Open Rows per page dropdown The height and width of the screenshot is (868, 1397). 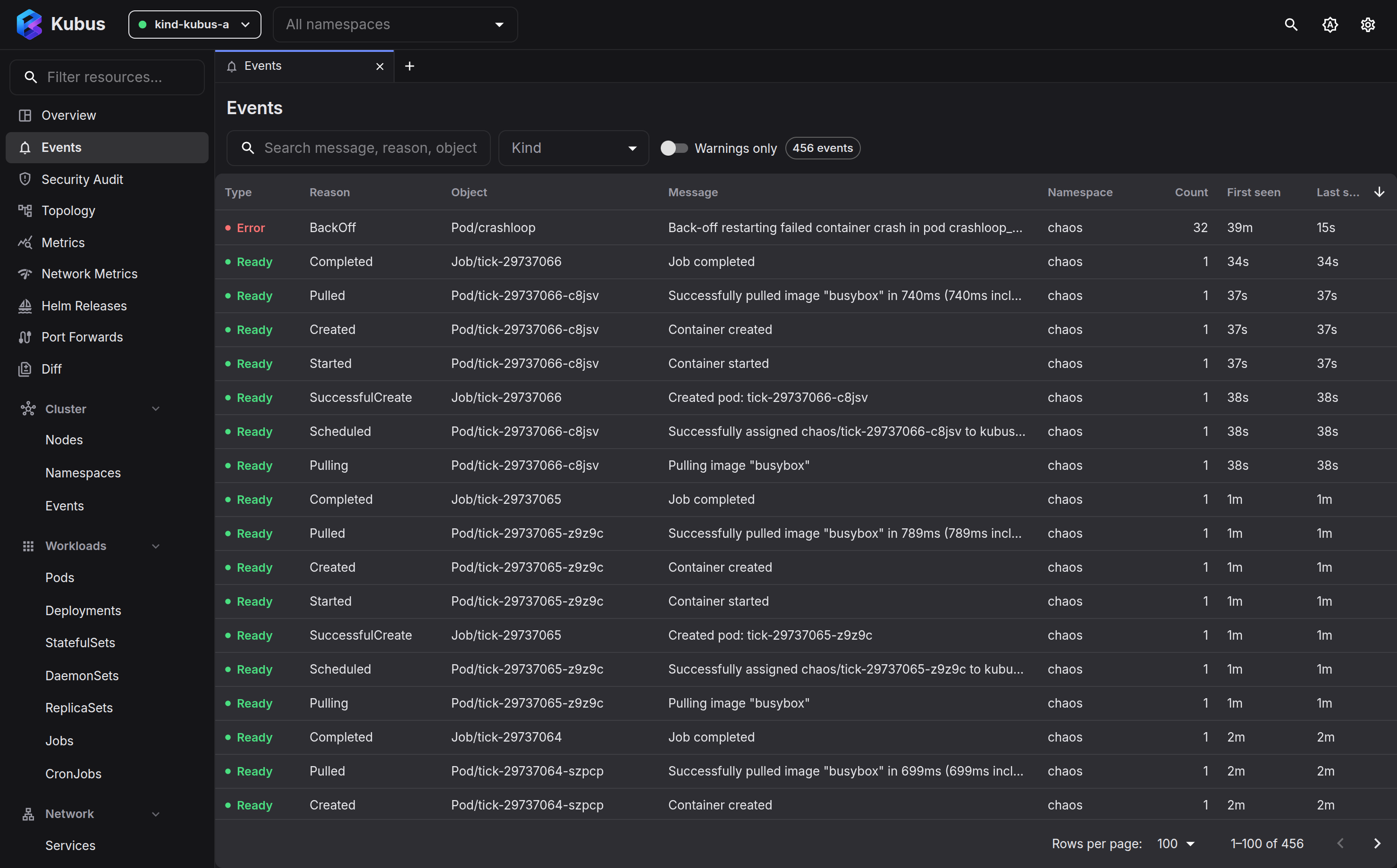click(1175, 843)
